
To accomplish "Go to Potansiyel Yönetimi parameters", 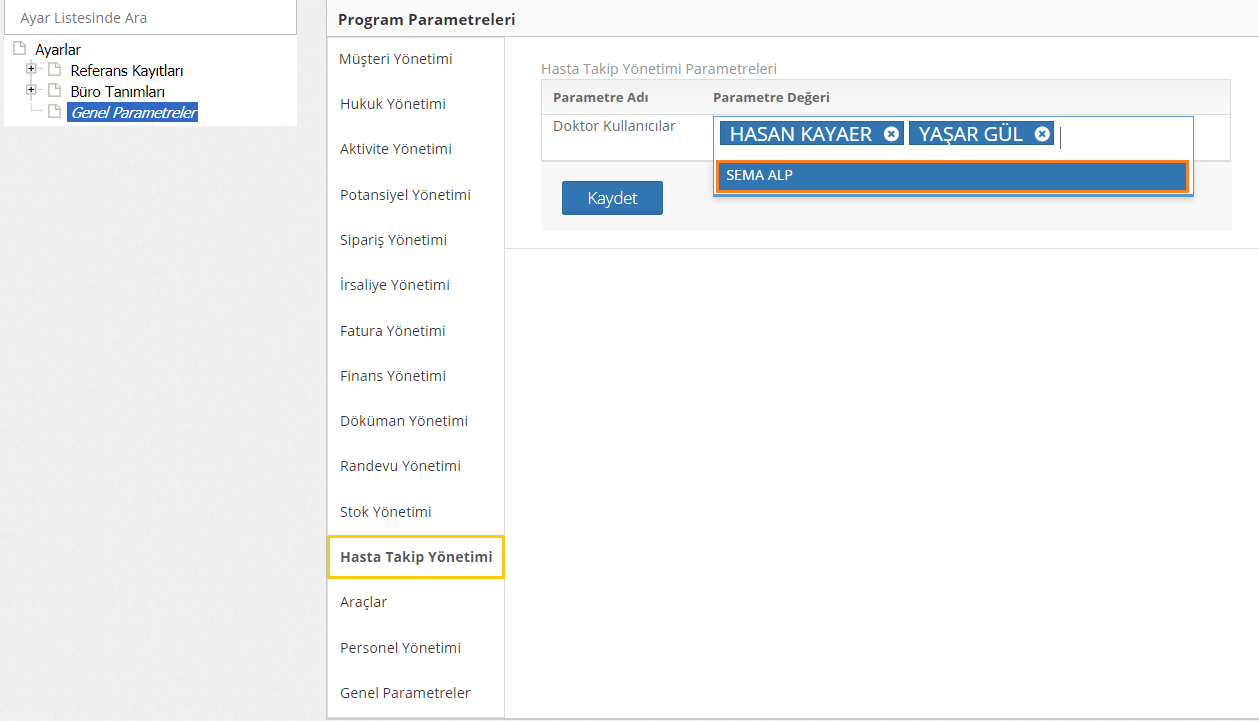I will (405, 195).
